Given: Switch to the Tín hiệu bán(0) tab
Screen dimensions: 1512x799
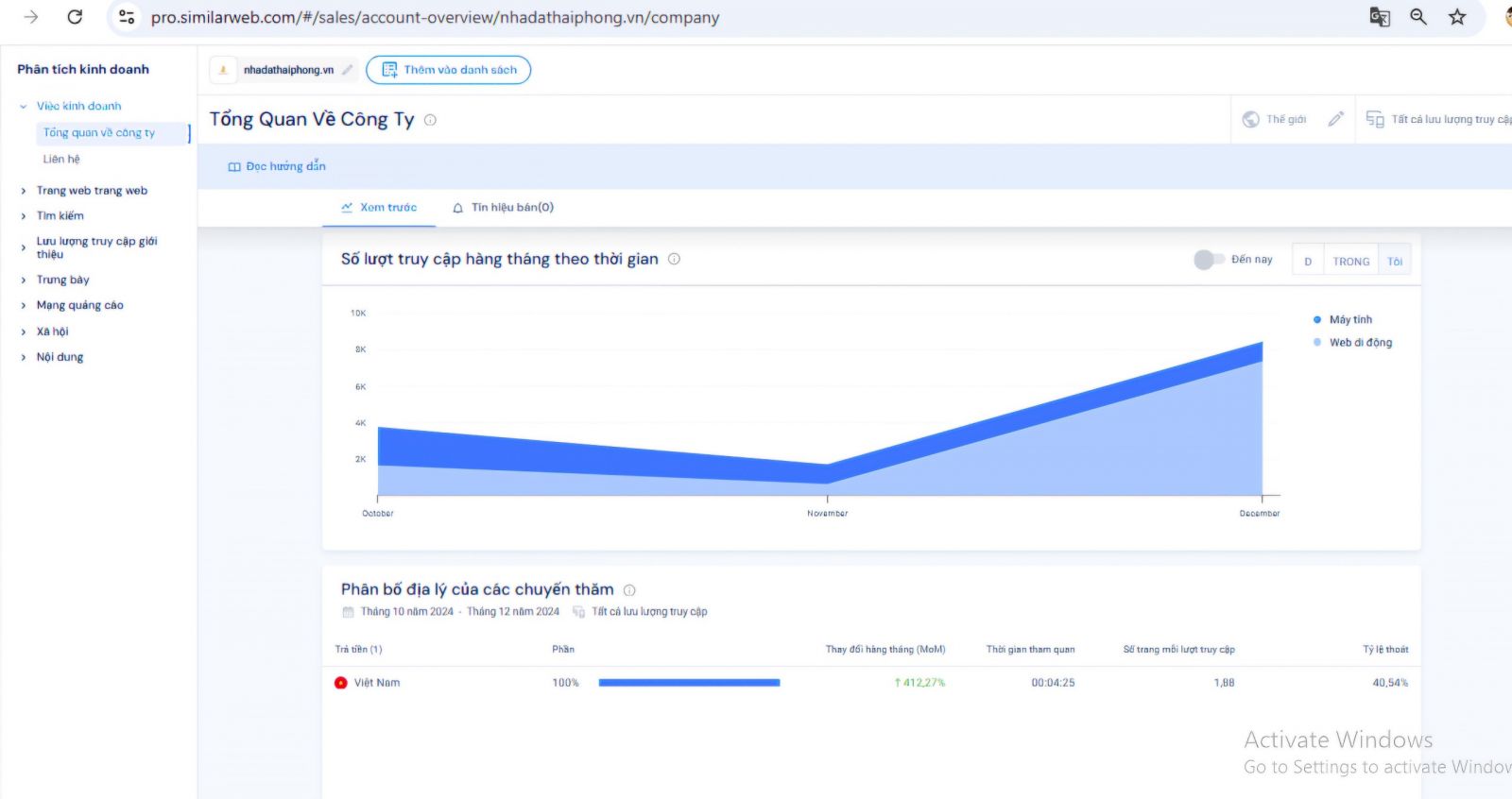Looking at the screenshot, I should tap(503, 208).
